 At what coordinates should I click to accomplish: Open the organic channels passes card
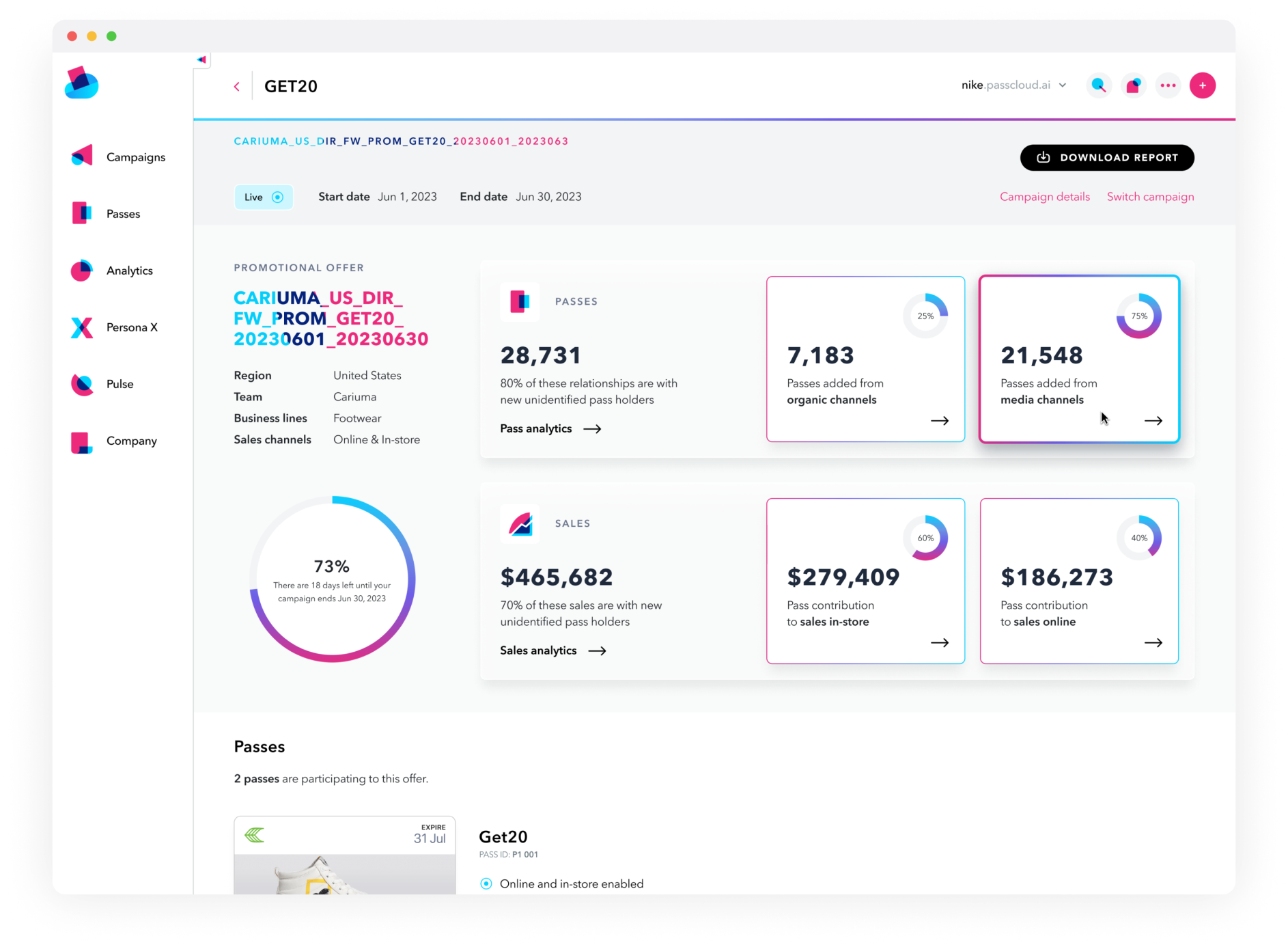[x=865, y=359]
